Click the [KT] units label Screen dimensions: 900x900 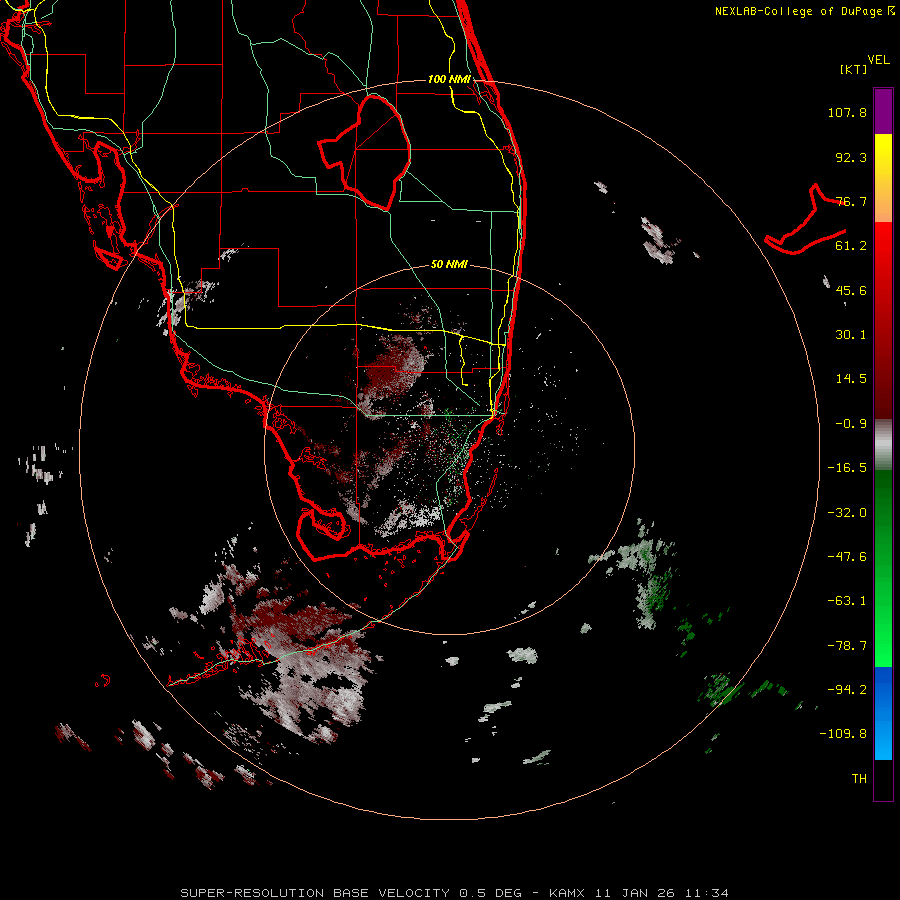[x=854, y=69]
